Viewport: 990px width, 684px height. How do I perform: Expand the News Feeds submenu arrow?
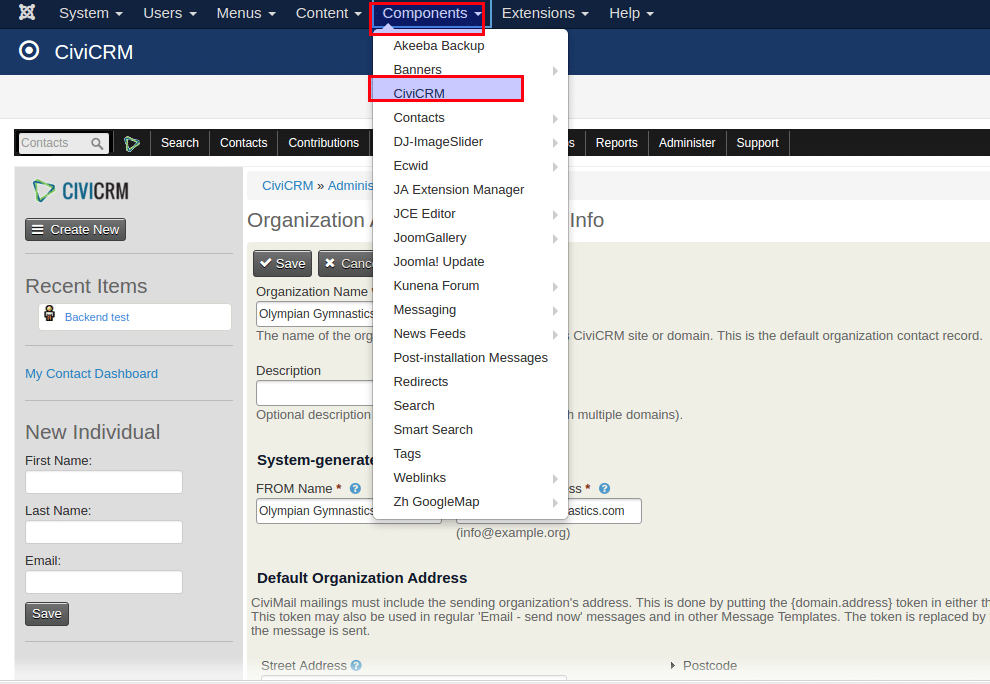click(x=555, y=335)
